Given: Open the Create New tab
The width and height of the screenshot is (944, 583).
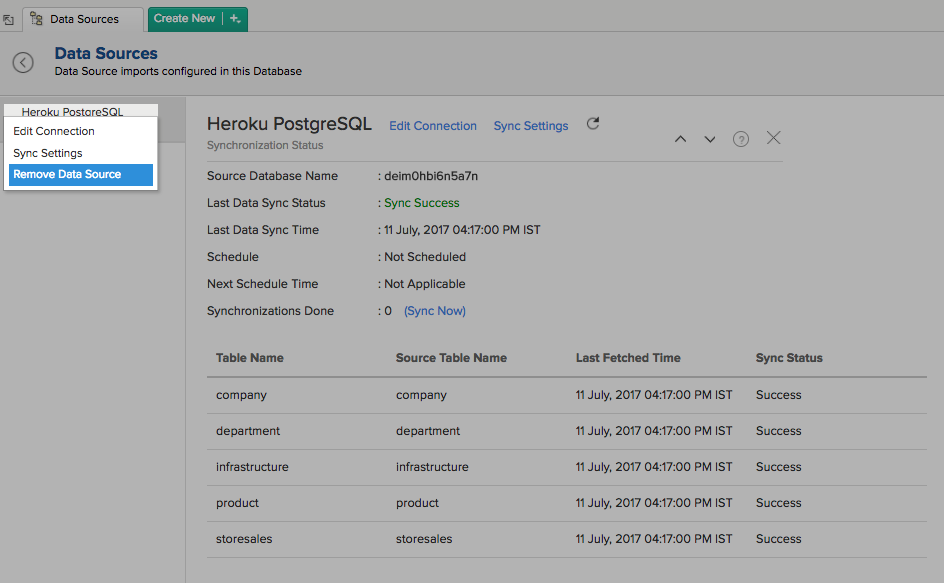Looking at the screenshot, I should click(185, 19).
